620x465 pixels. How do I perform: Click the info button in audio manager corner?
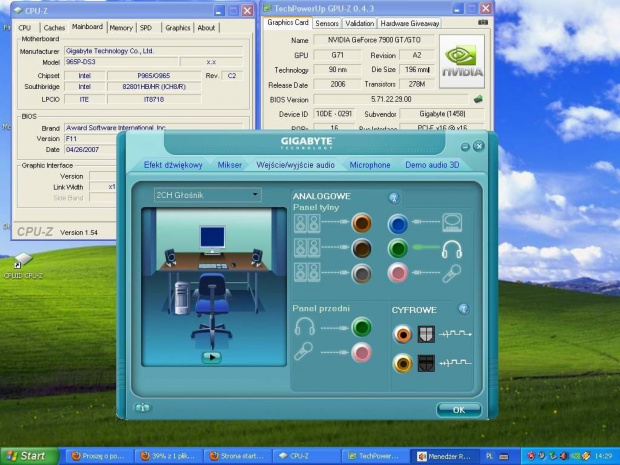[x=142, y=407]
